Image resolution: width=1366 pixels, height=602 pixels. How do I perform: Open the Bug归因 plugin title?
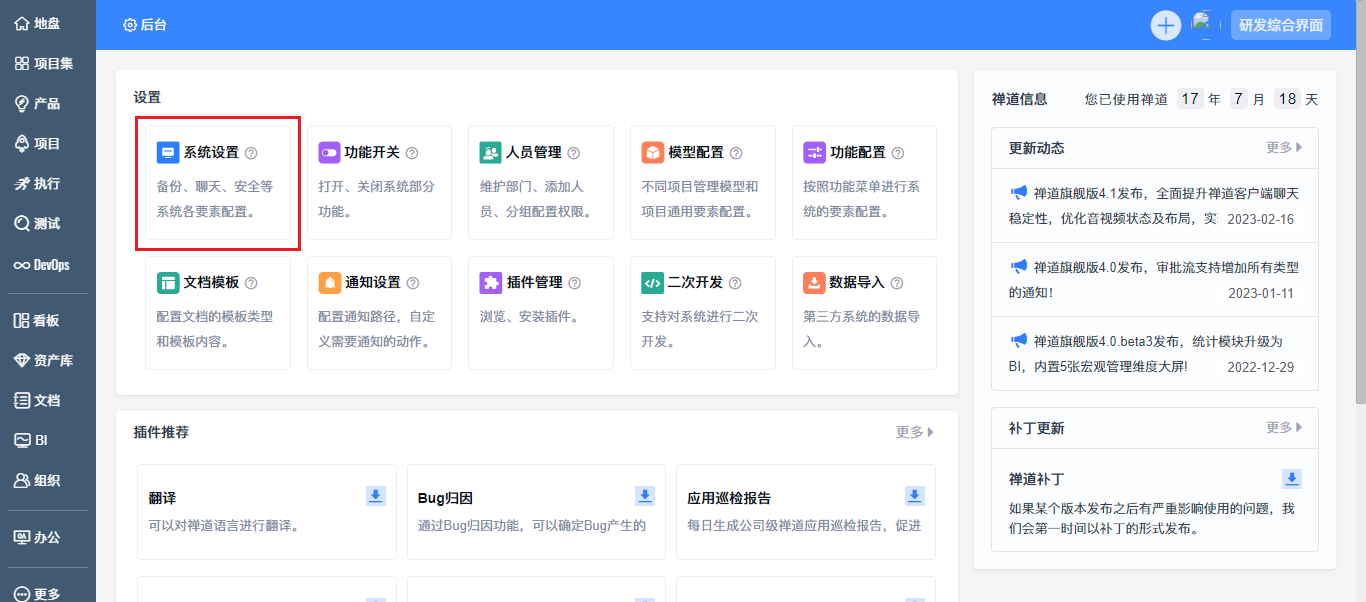[x=443, y=498]
